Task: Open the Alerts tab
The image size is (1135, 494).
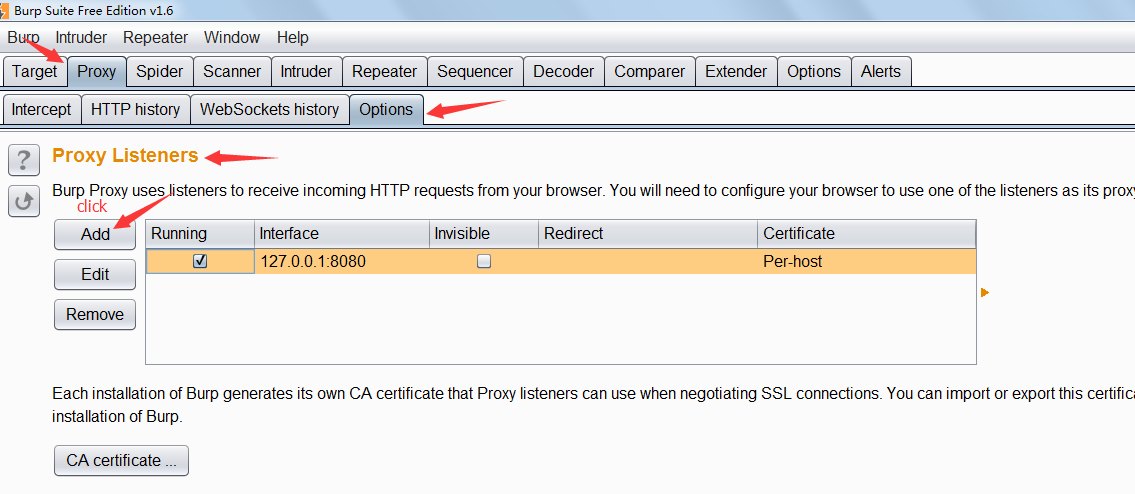Action: point(880,72)
